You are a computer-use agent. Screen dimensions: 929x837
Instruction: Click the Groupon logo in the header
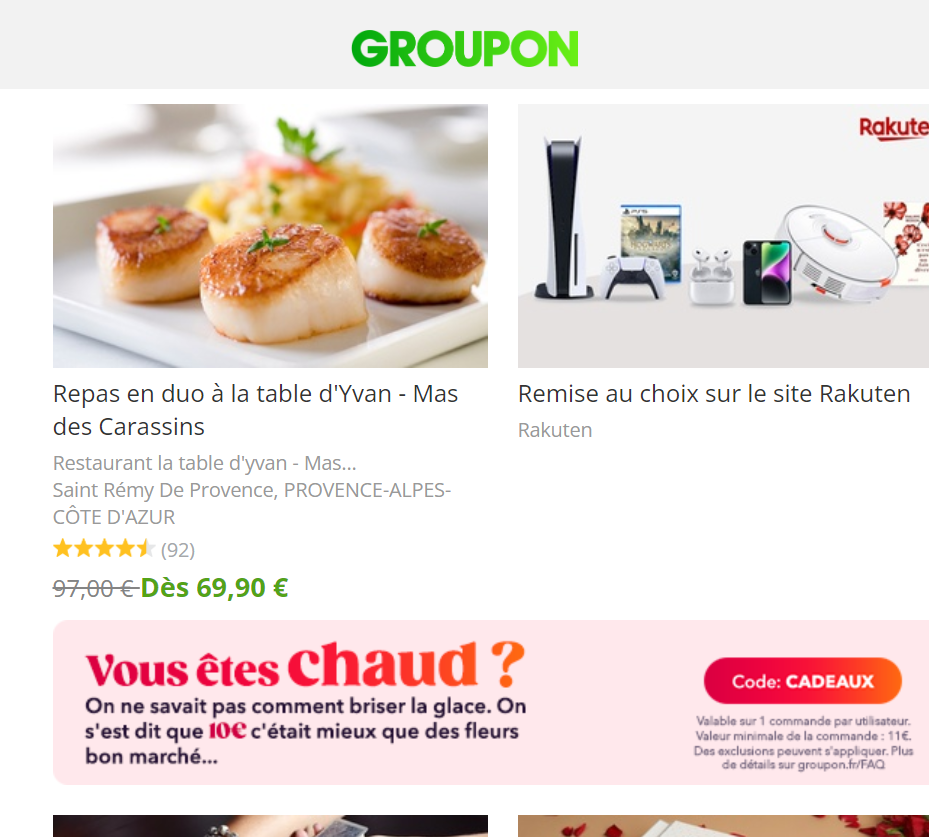[464, 49]
